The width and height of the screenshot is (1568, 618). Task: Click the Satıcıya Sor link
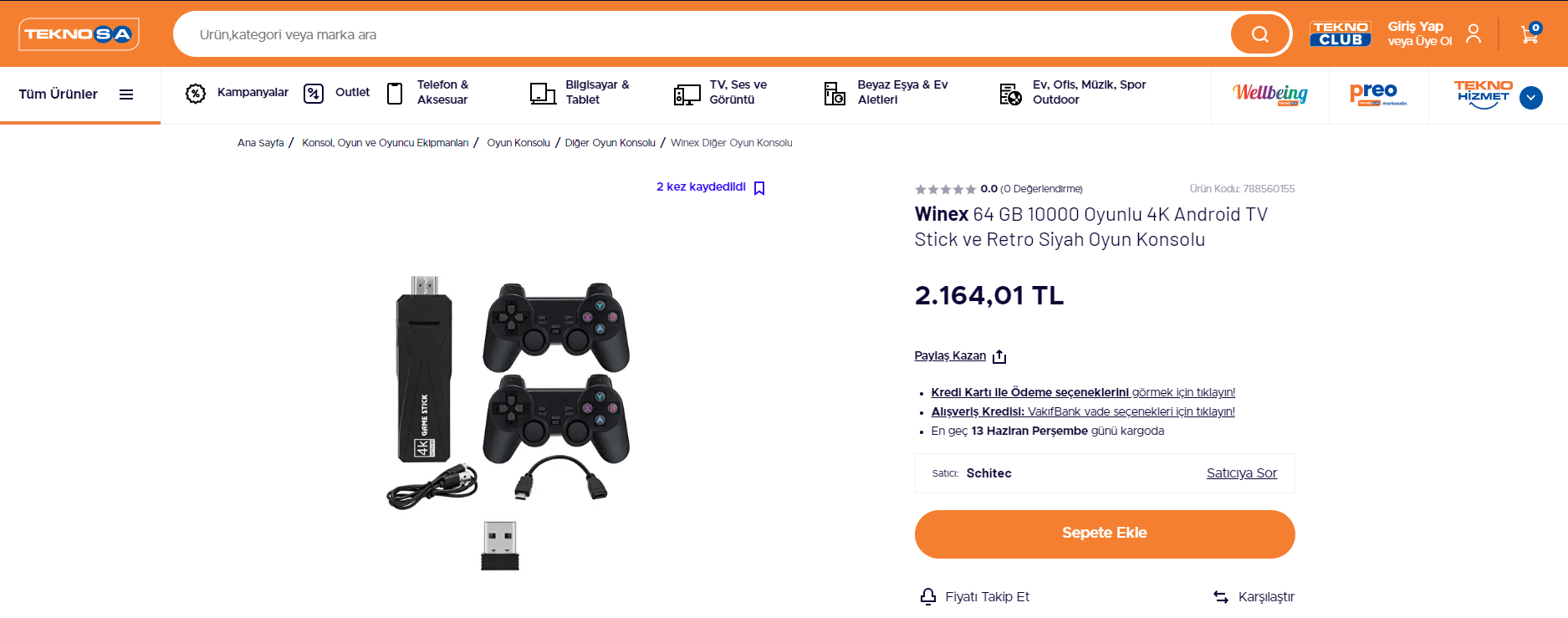(x=1241, y=473)
